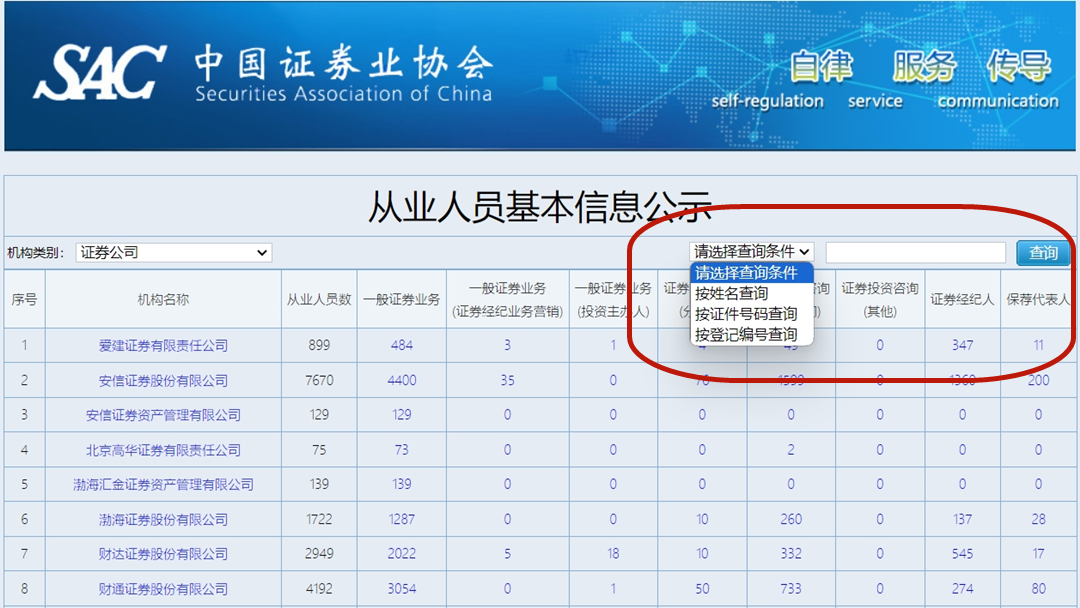Click the 347 证券经纪人 count for 爱建证券
The width and height of the screenshot is (1080, 608).
click(x=962, y=345)
